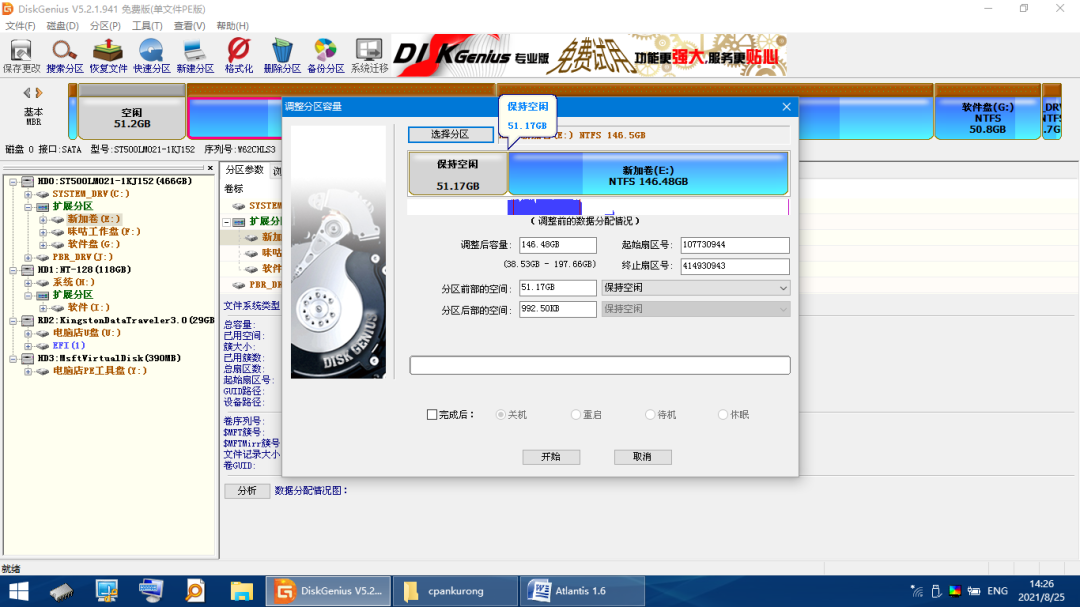Viewport: 1080px width, 607px height.
Task: Click the Quick Partition (快速分区) icon
Action: 152,56
